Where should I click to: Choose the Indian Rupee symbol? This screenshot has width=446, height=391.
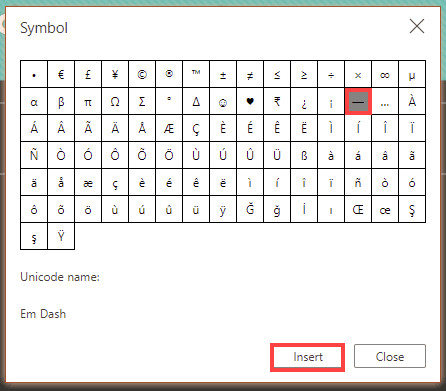tap(277, 101)
